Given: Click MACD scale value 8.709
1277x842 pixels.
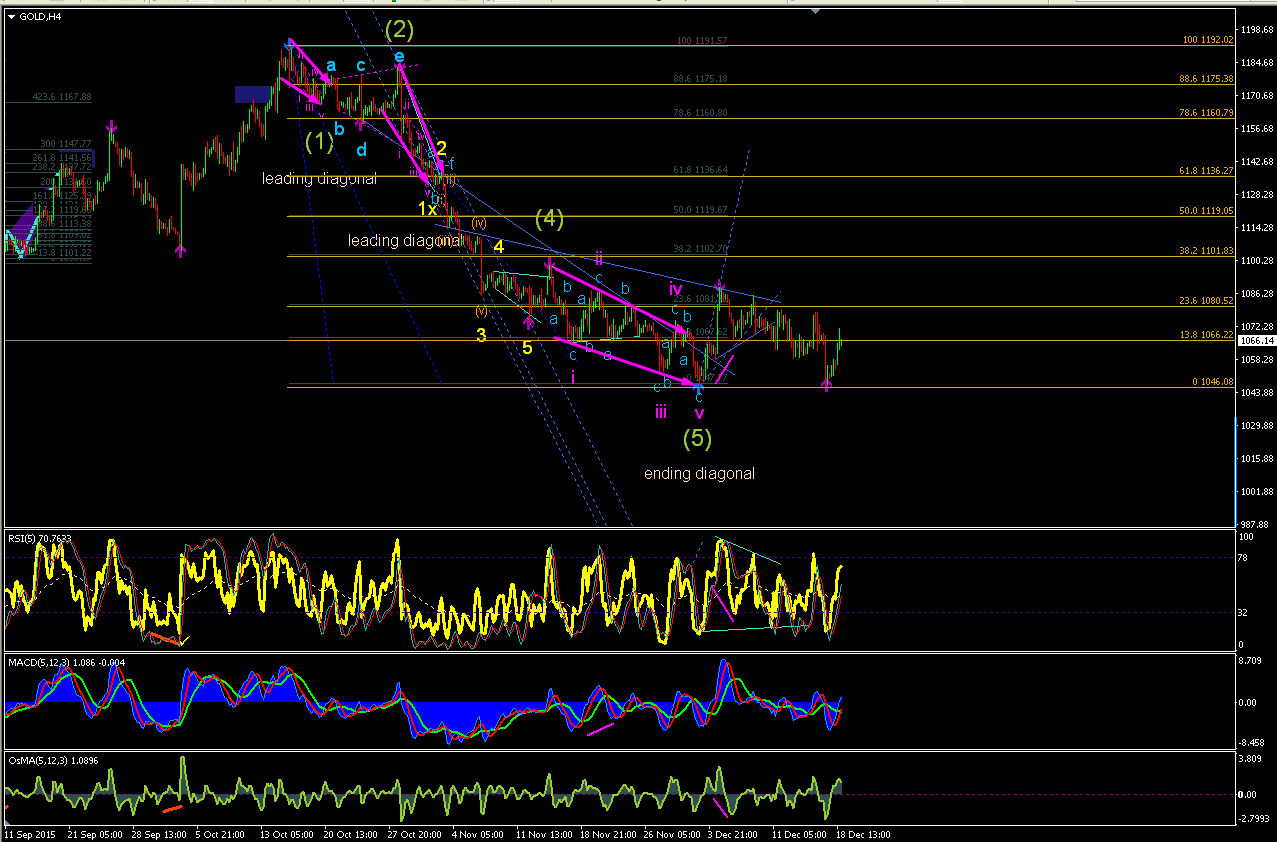Looking at the screenshot, I should click(1252, 663).
